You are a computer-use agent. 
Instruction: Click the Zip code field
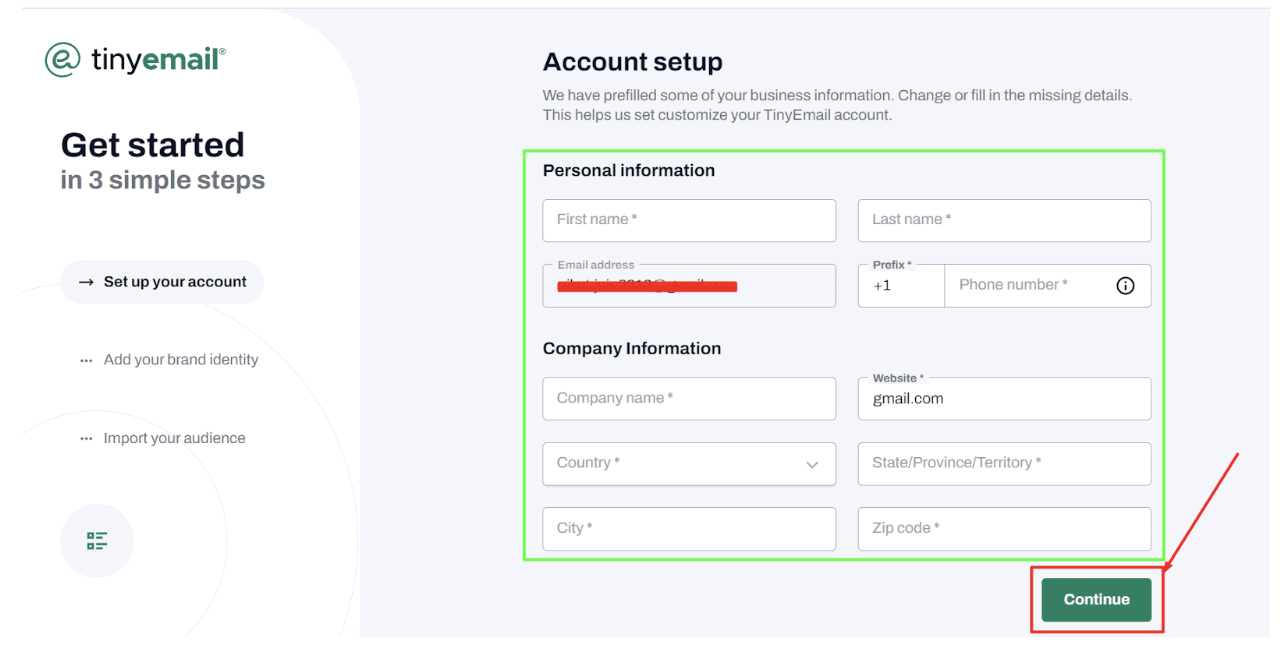[x=1004, y=529]
